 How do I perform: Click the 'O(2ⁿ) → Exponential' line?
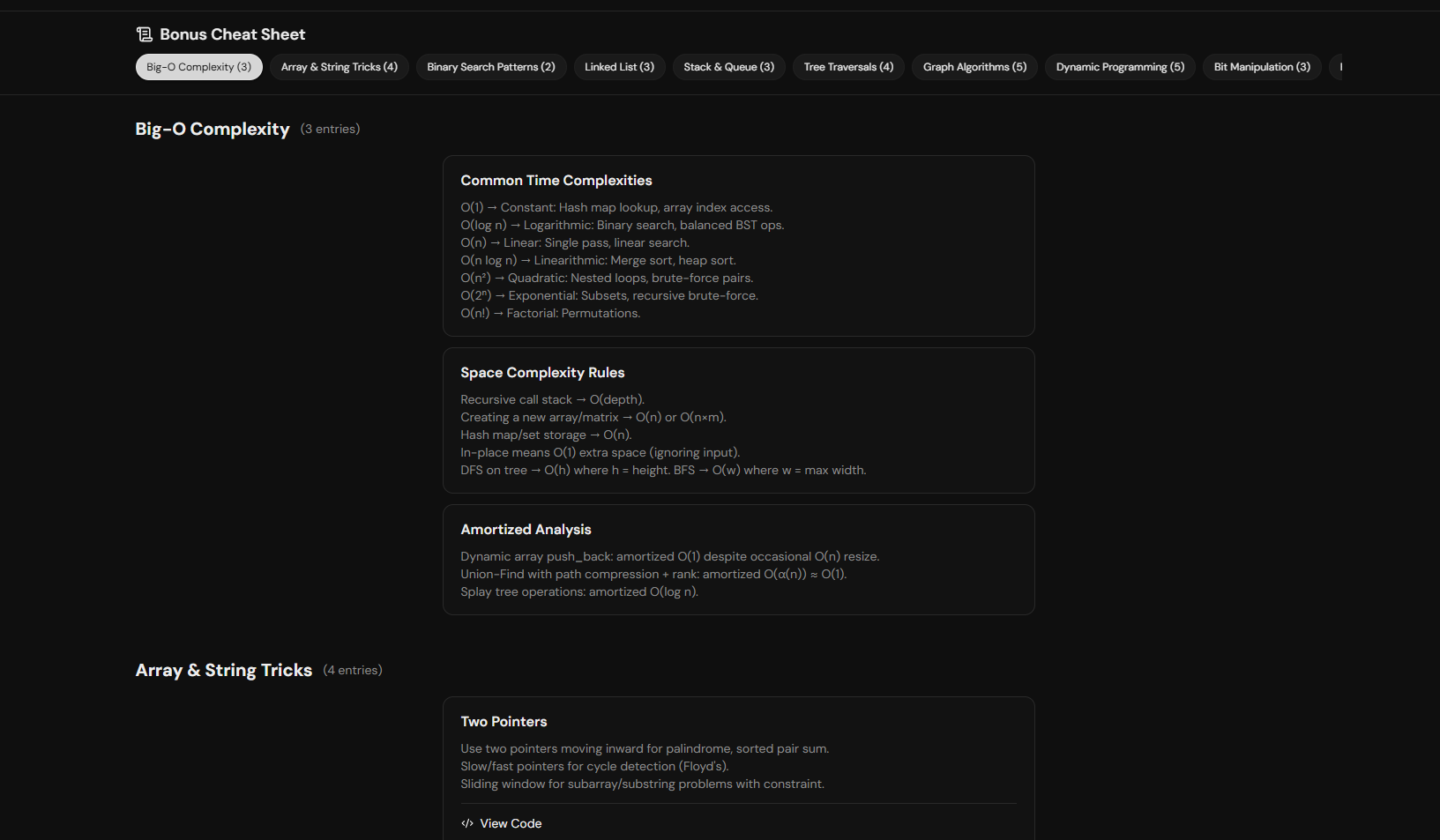coord(609,296)
